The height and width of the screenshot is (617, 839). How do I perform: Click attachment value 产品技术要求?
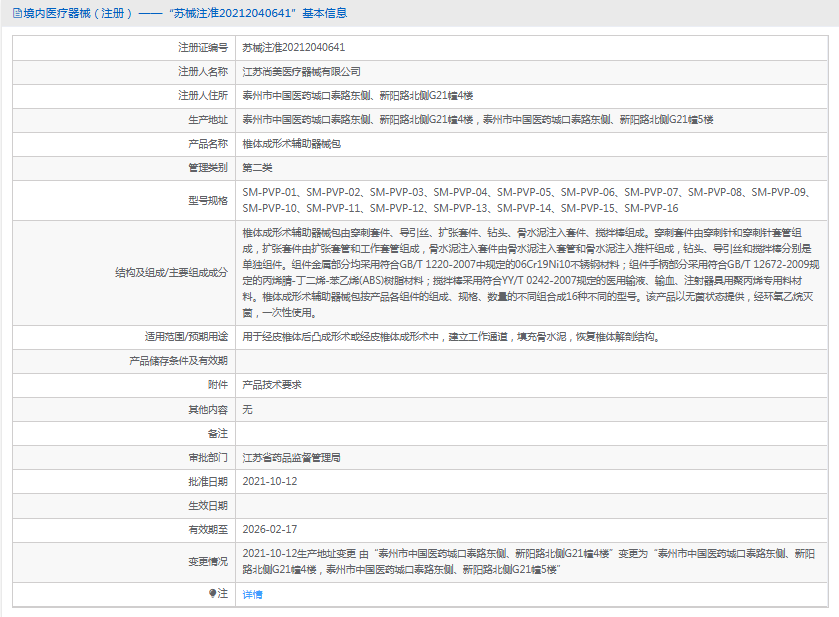coord(272,385)
